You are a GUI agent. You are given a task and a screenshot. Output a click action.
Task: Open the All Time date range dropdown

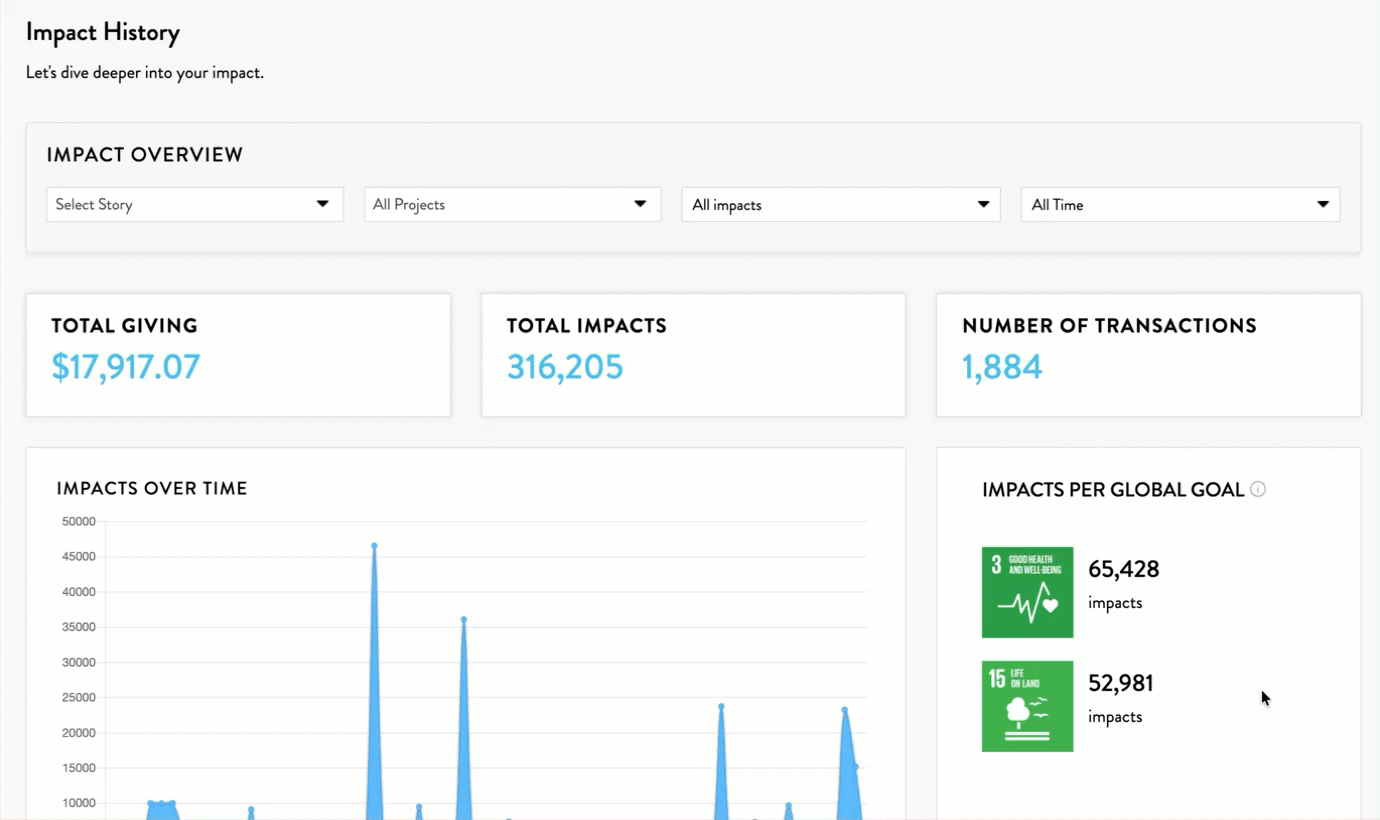[x=1180, y=204]
